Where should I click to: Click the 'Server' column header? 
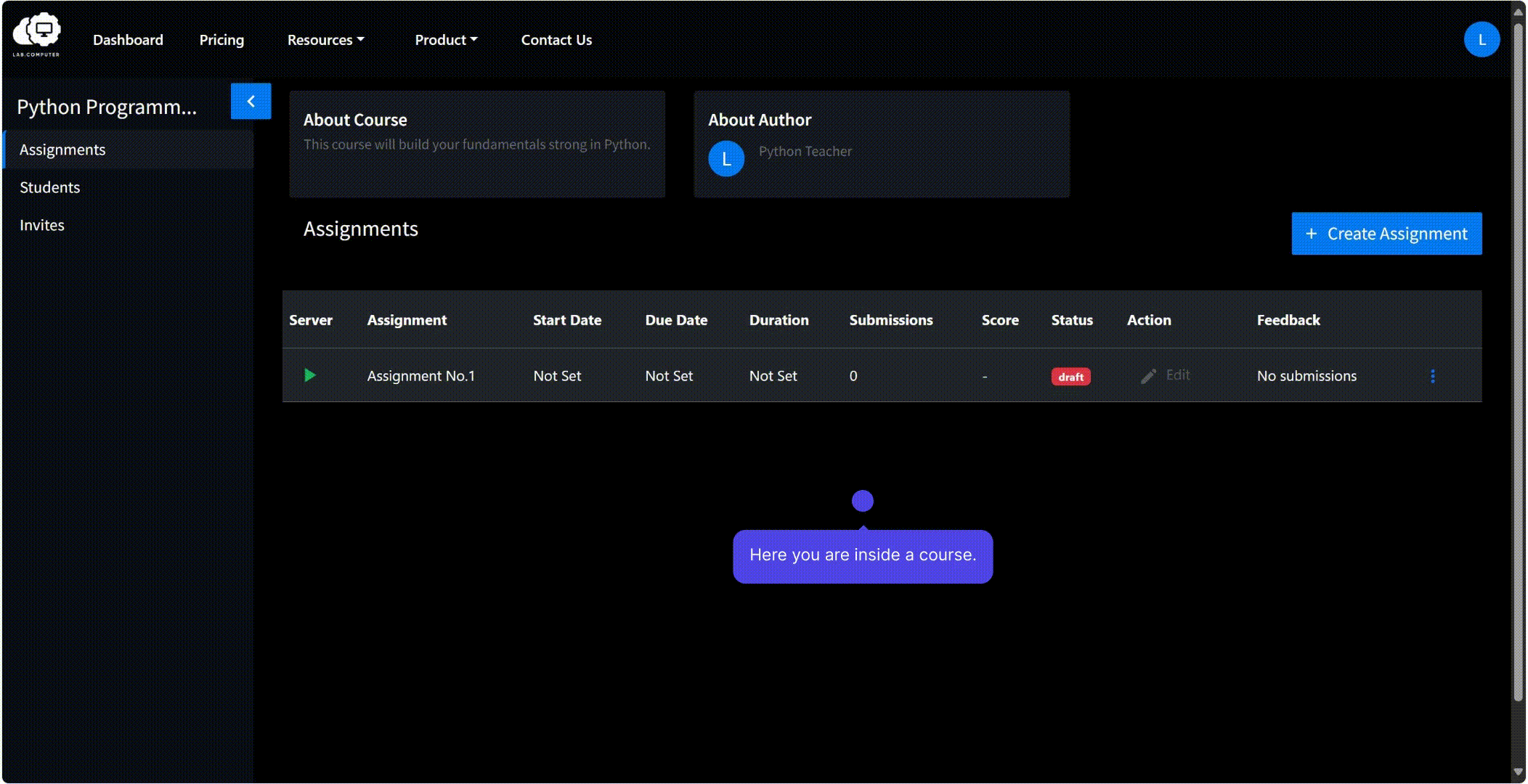tap(311, 320)
